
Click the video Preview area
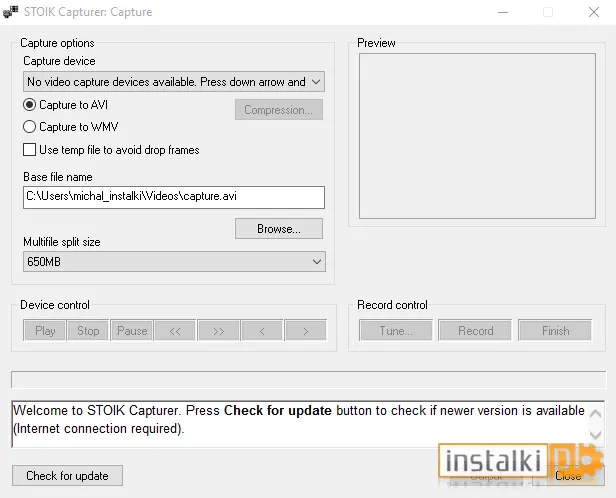(477, 136)
